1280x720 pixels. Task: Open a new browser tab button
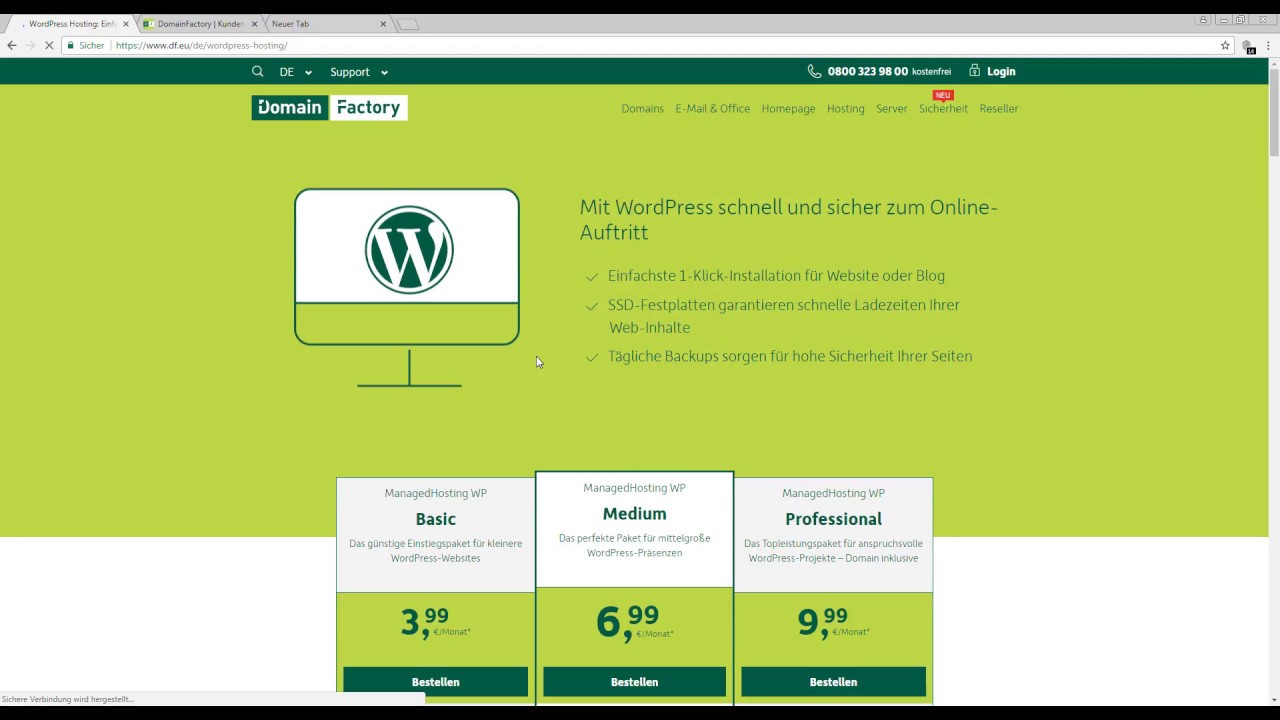[x=408, y=24]
